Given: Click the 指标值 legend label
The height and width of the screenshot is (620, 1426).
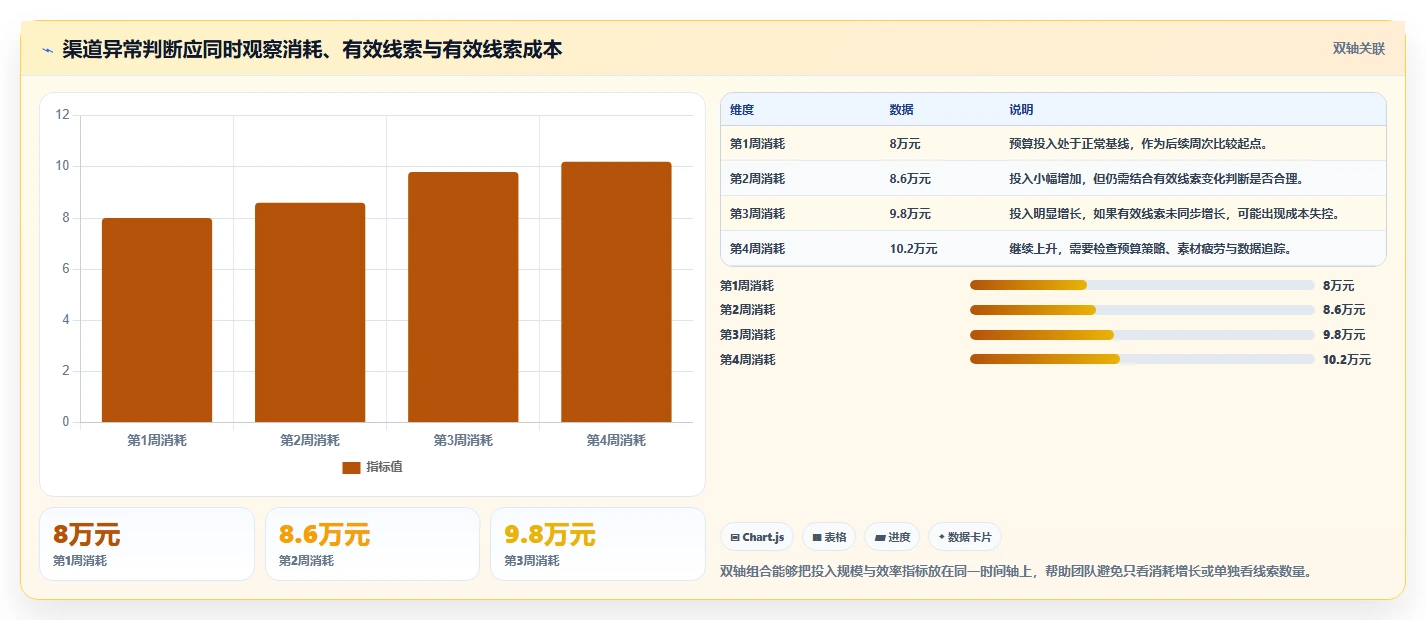Looking at the screenshot, I should [x=384, y=467].
